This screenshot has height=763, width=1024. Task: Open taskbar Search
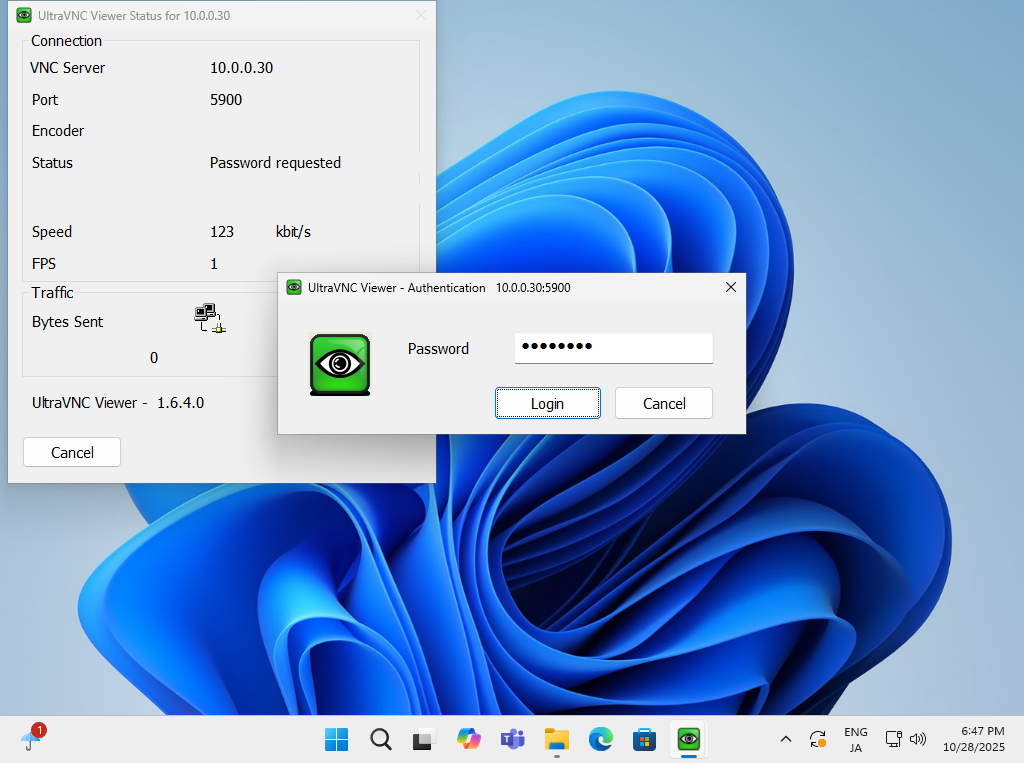380,739
